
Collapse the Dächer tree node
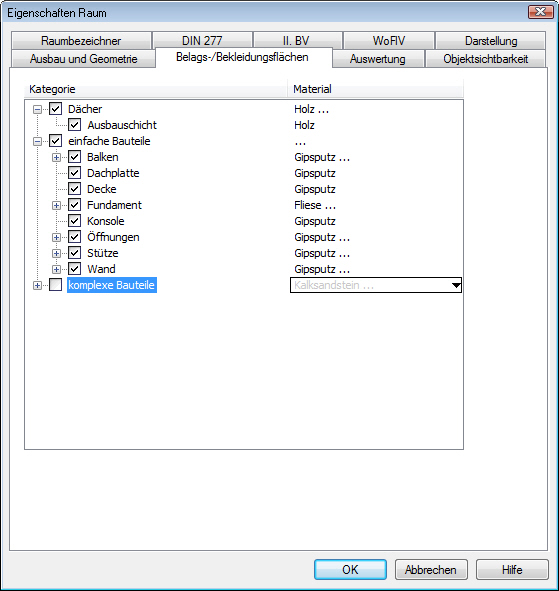pos(37,109)
